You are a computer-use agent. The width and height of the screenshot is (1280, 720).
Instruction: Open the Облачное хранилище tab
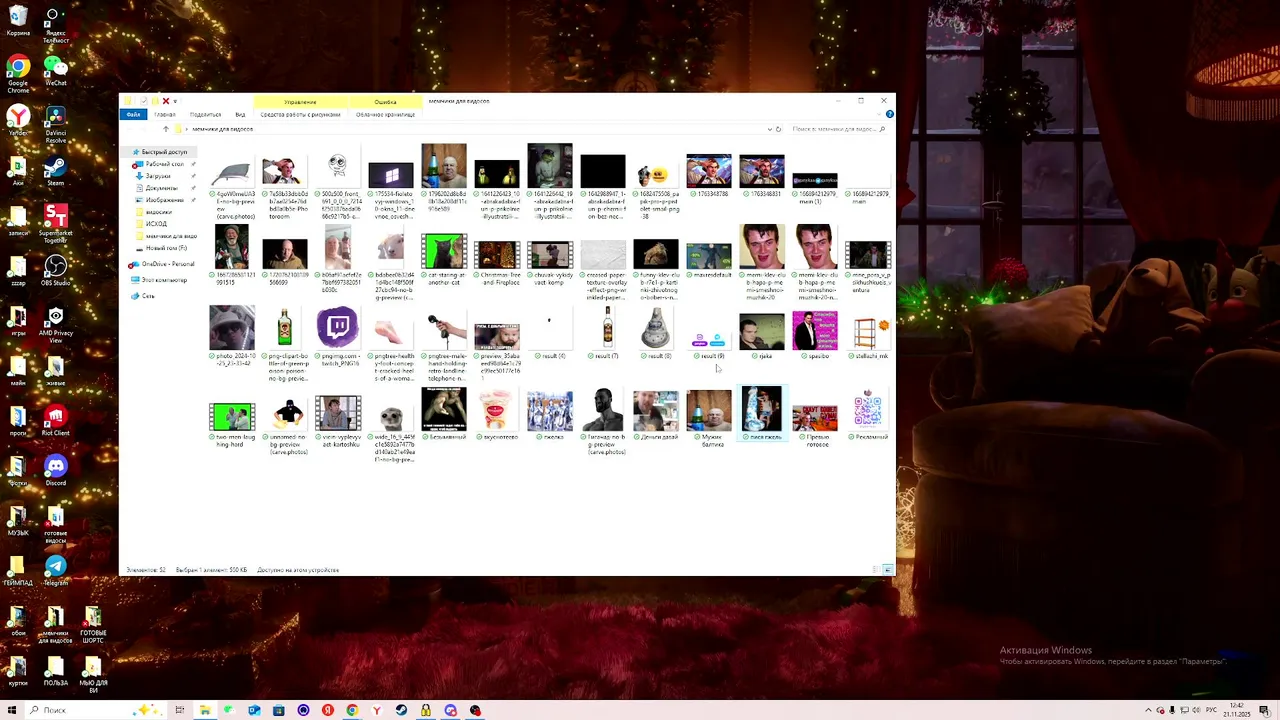click(x=385, y=114)
